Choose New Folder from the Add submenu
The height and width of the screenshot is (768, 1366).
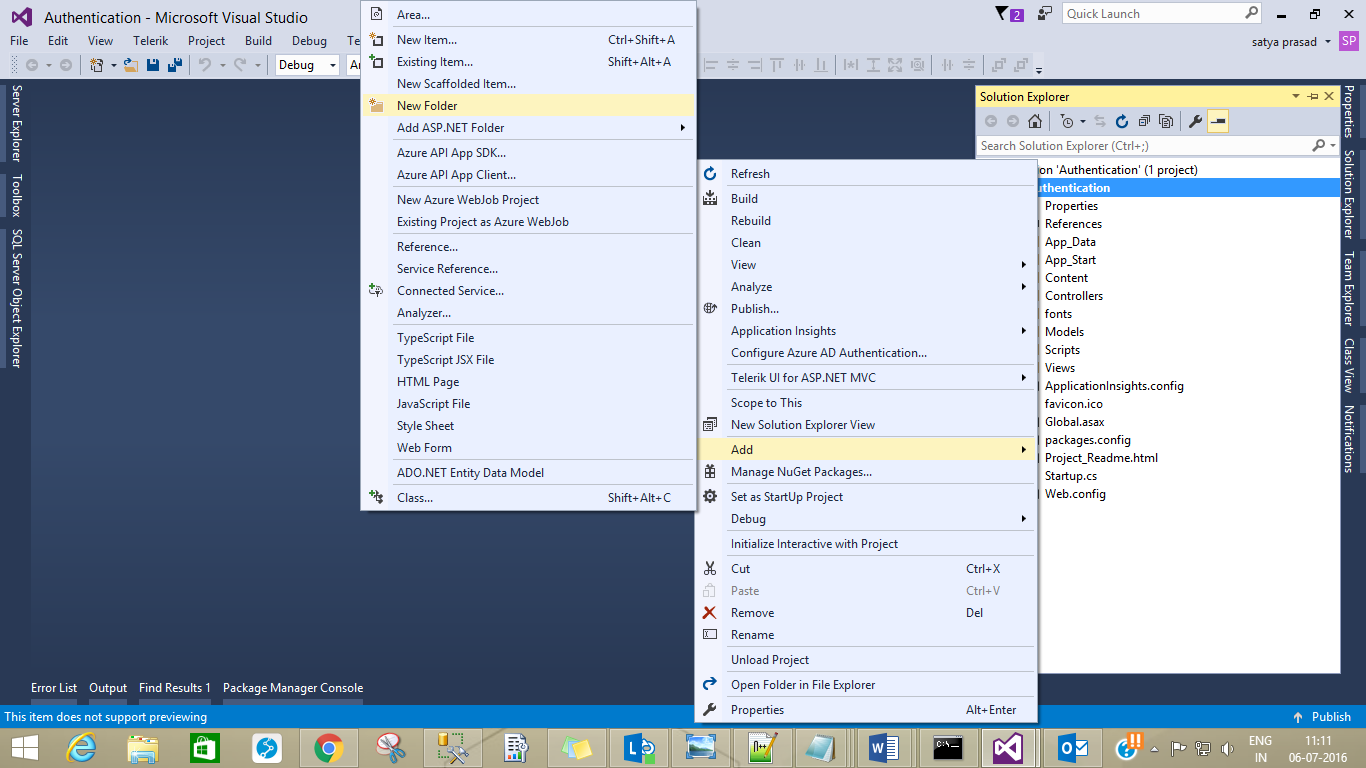click(x=528, y=106)
